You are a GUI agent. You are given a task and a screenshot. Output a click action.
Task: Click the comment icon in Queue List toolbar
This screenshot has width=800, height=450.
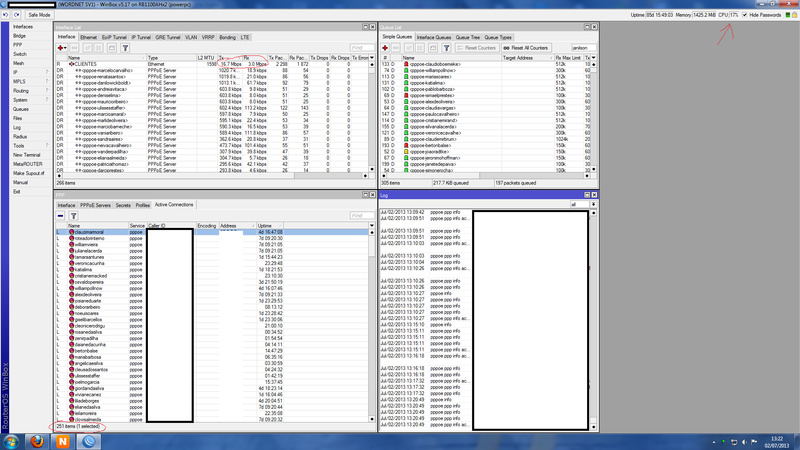tap(433, 48)
